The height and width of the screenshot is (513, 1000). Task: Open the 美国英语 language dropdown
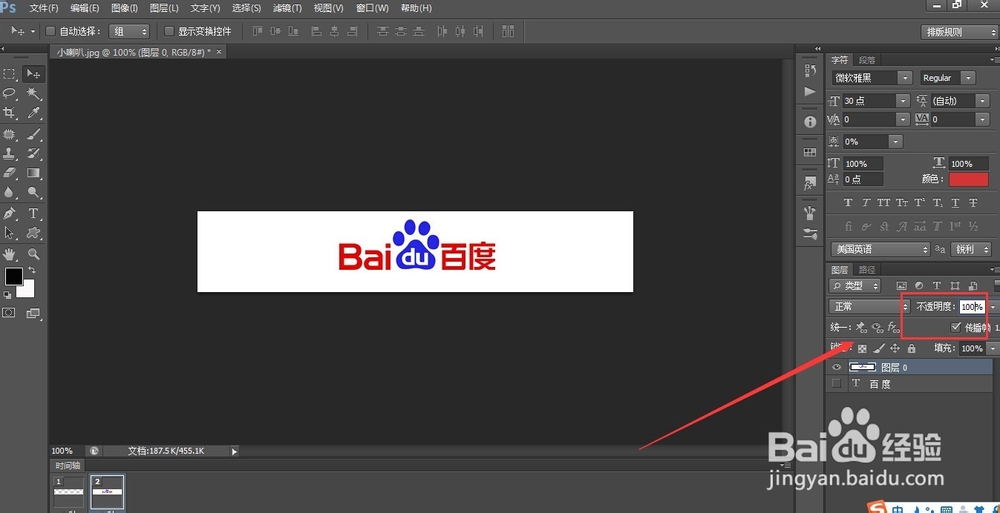coord(880,249)
